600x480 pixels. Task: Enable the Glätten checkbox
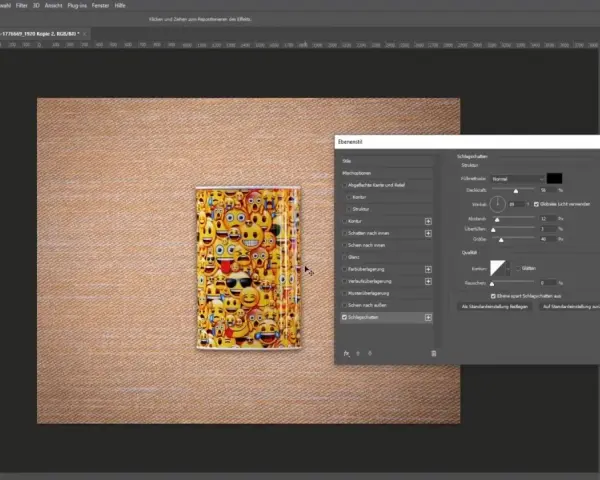tap(518, 268)
